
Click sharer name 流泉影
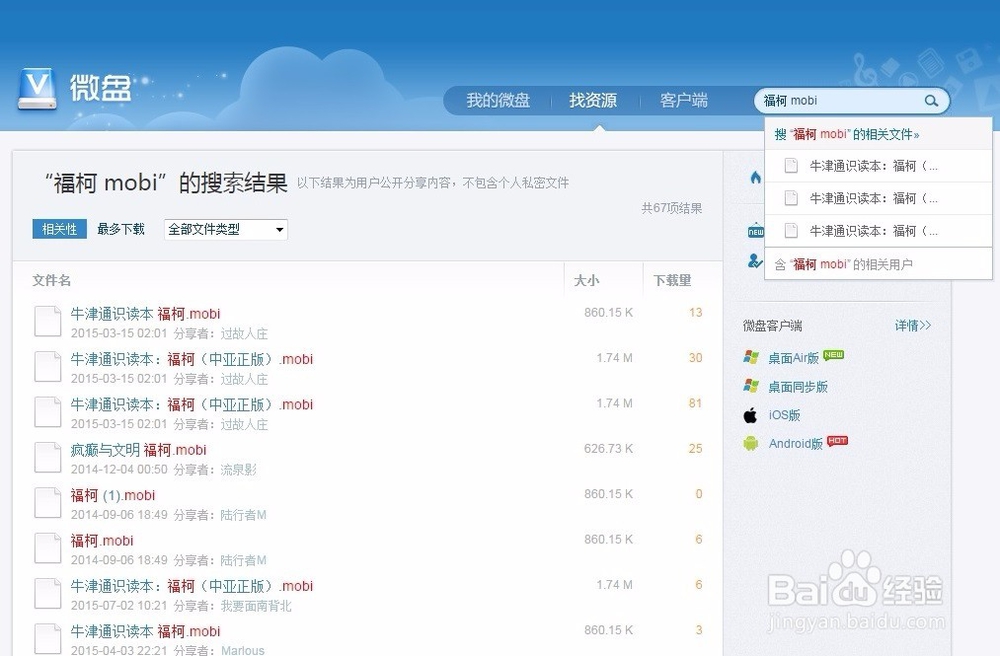pyautogui.click(x=239, y=470)
